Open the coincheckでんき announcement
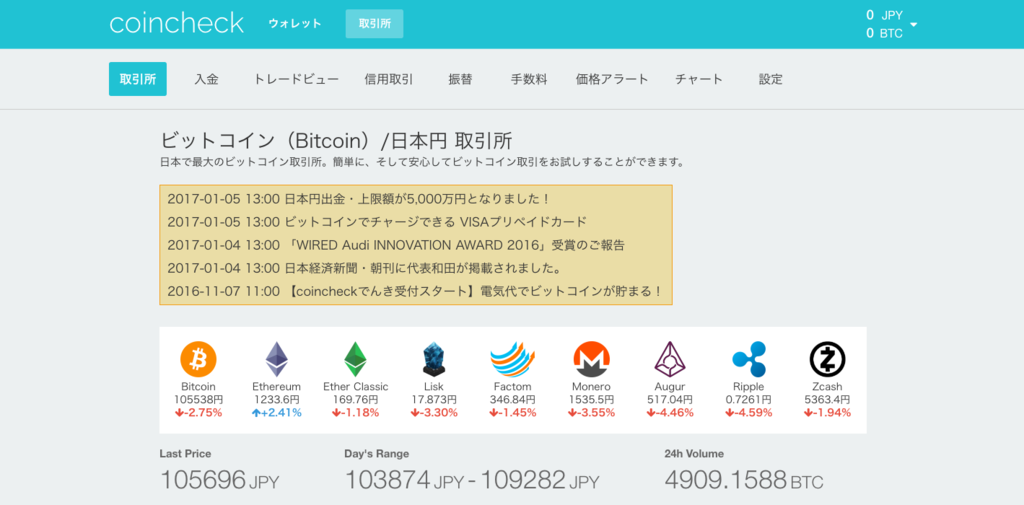Image resolution: width=1024 pixels, height=505 pixels. pyautogui.click(x=415, y=291)
